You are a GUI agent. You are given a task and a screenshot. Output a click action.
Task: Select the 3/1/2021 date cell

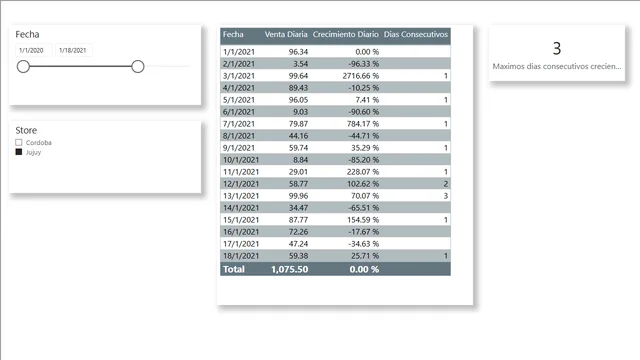pyautogui.click(x=239, y=76)
